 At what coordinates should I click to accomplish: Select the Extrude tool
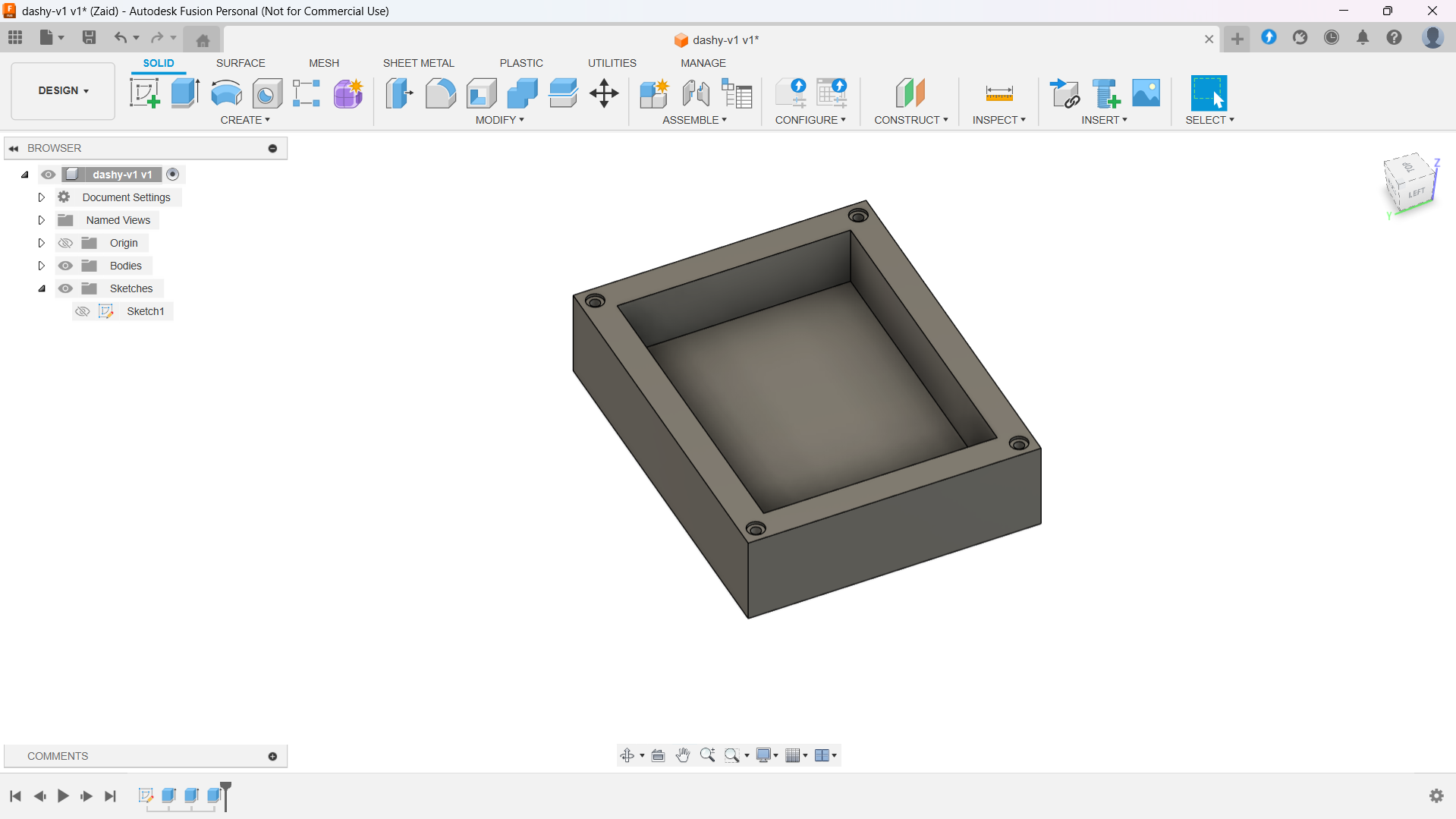pos(185,93)
